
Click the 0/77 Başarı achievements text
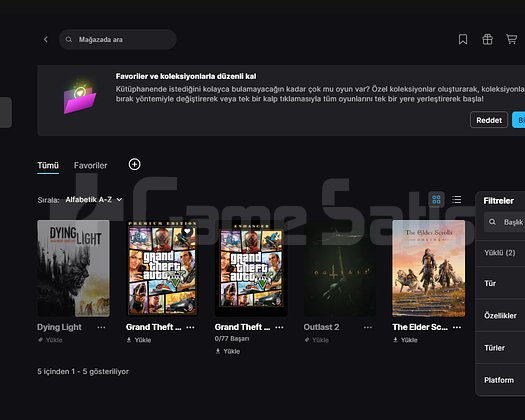pos(232,339)
